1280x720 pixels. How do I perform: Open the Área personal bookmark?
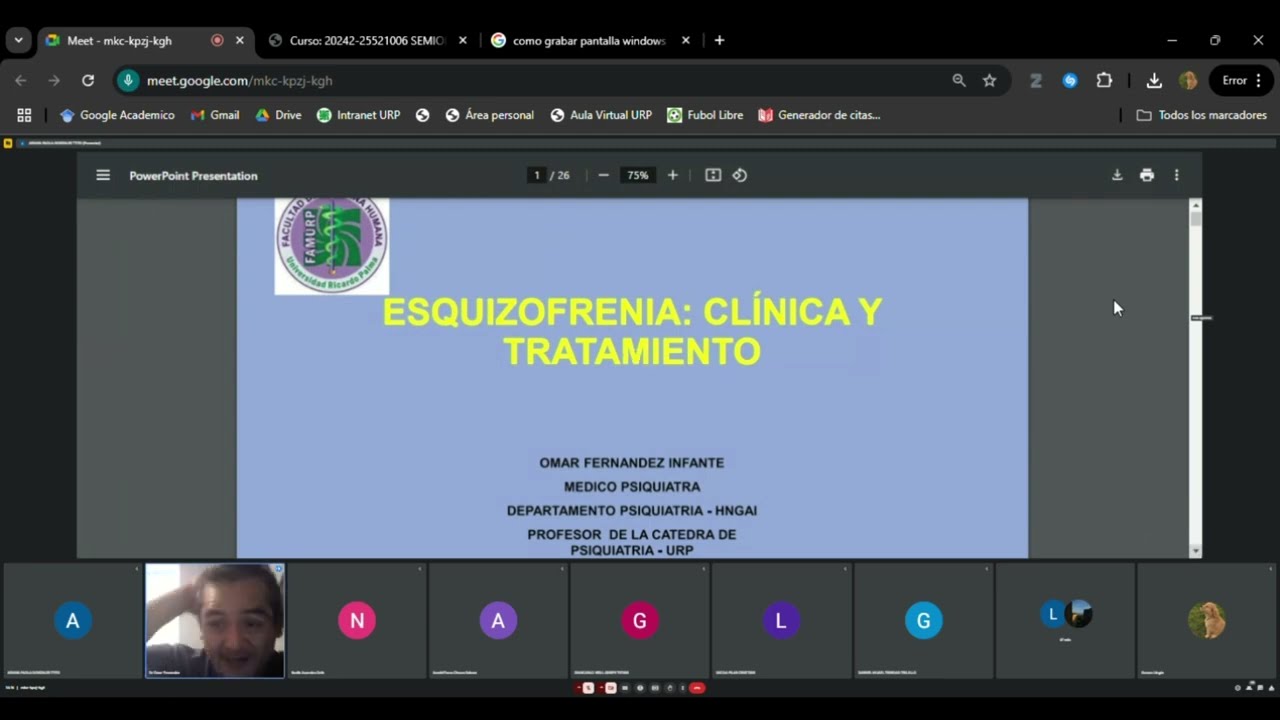coord(489,115)
